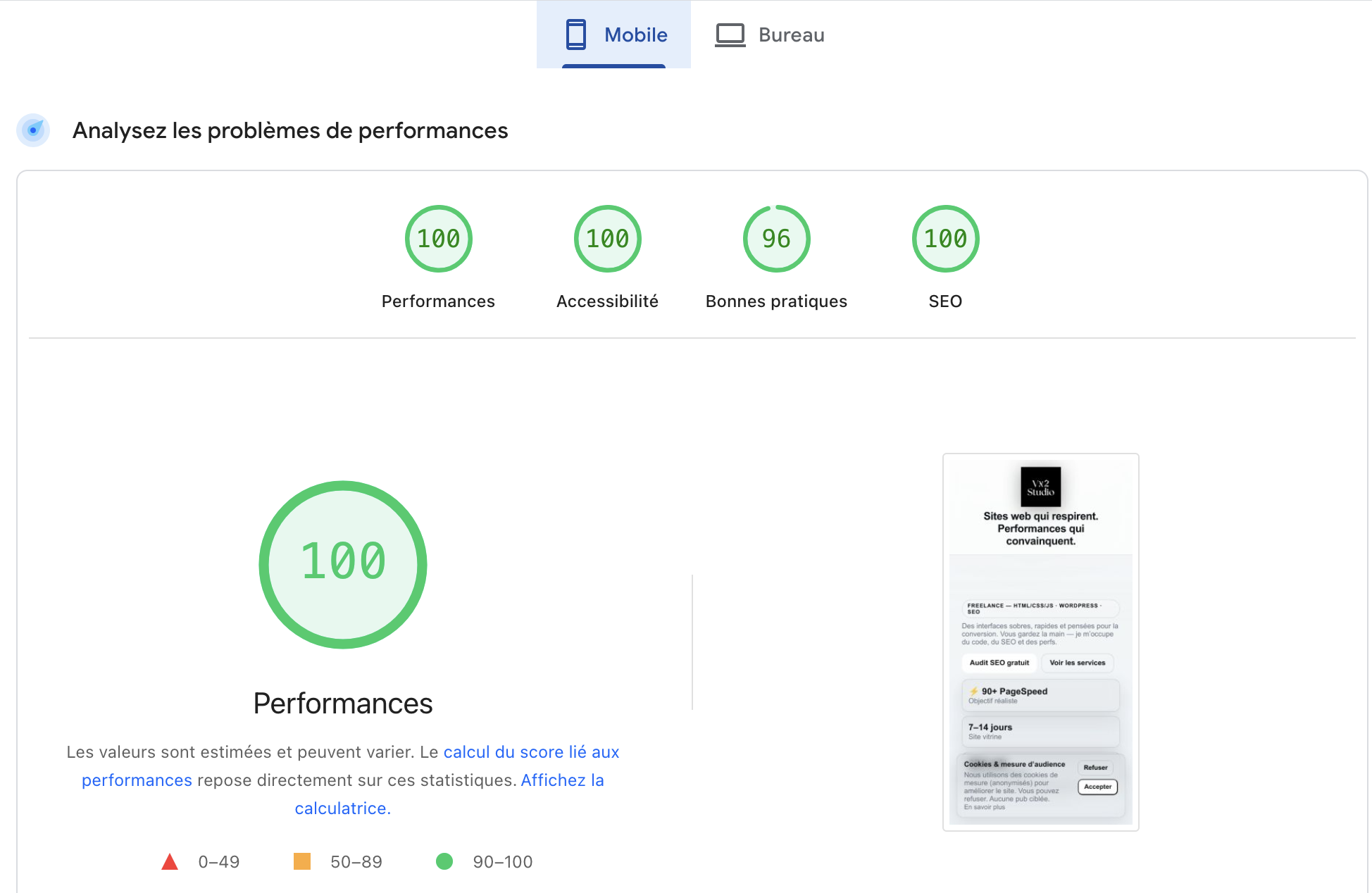This screenshot has height=893, width=1372.
Task: Click the red triangle 0–49 legend
Action: click(x=170, y=861)
